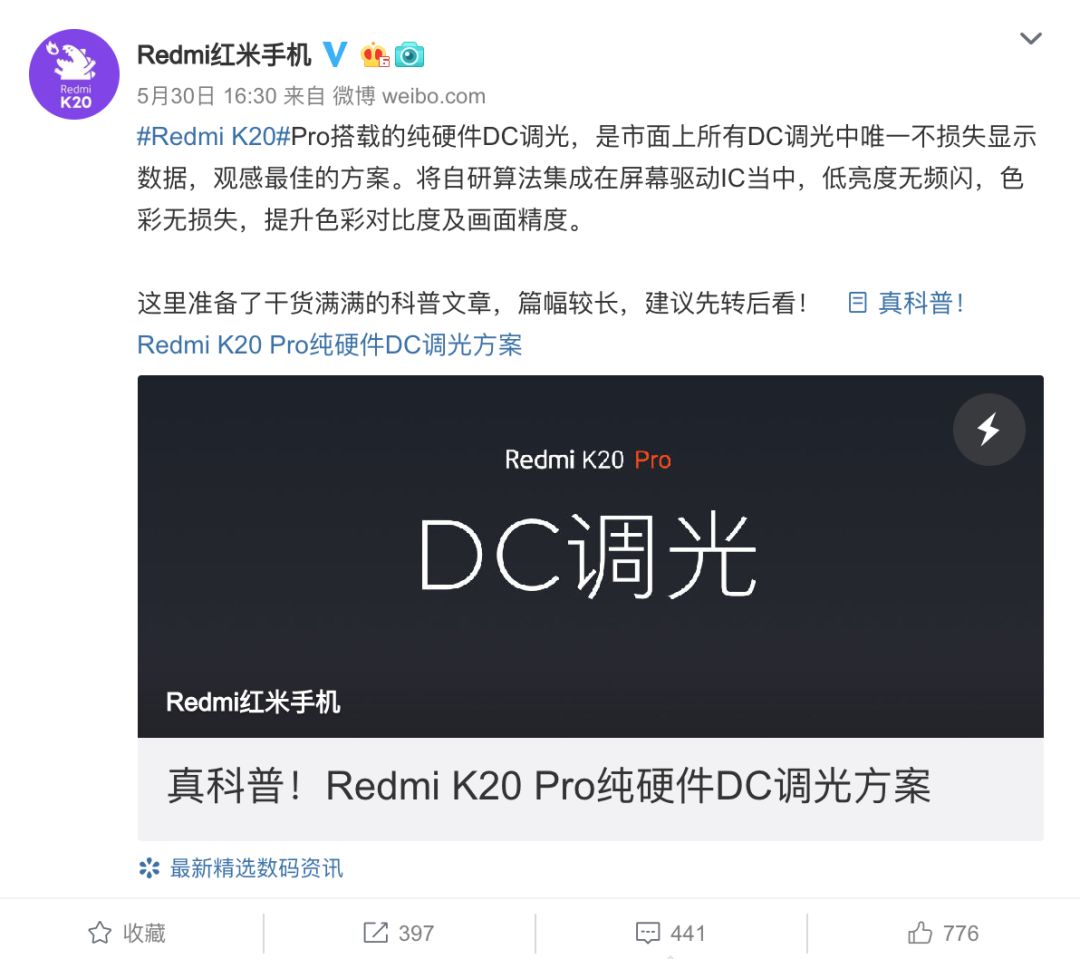Open the Redmi K20 profile avatar

(x=74, y=74)
